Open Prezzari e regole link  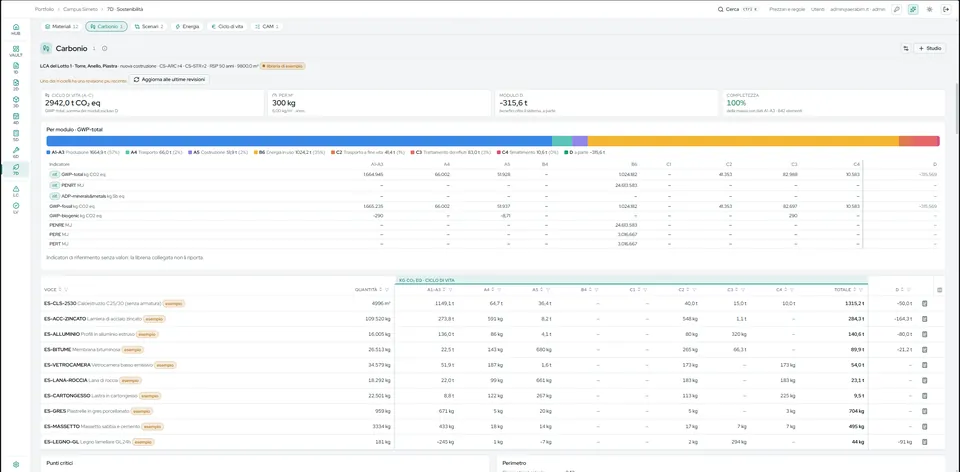click(787, 9)
